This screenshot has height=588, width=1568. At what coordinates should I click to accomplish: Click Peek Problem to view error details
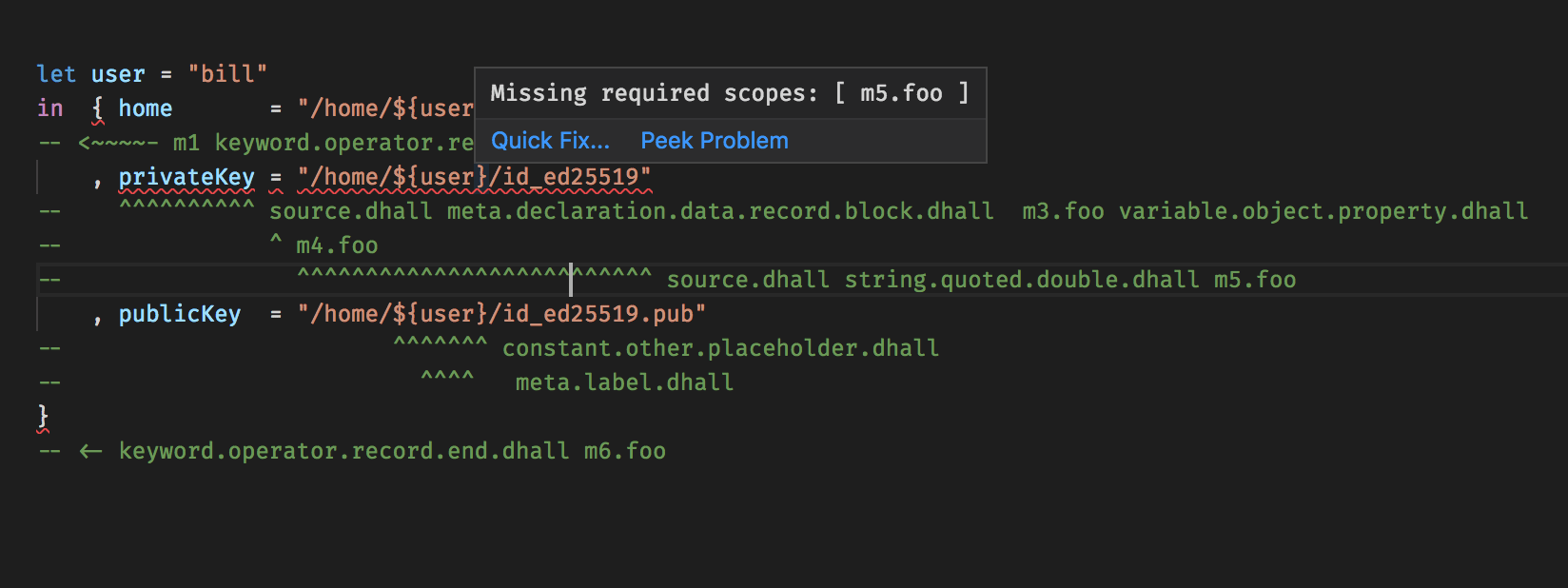coord(714,140)
